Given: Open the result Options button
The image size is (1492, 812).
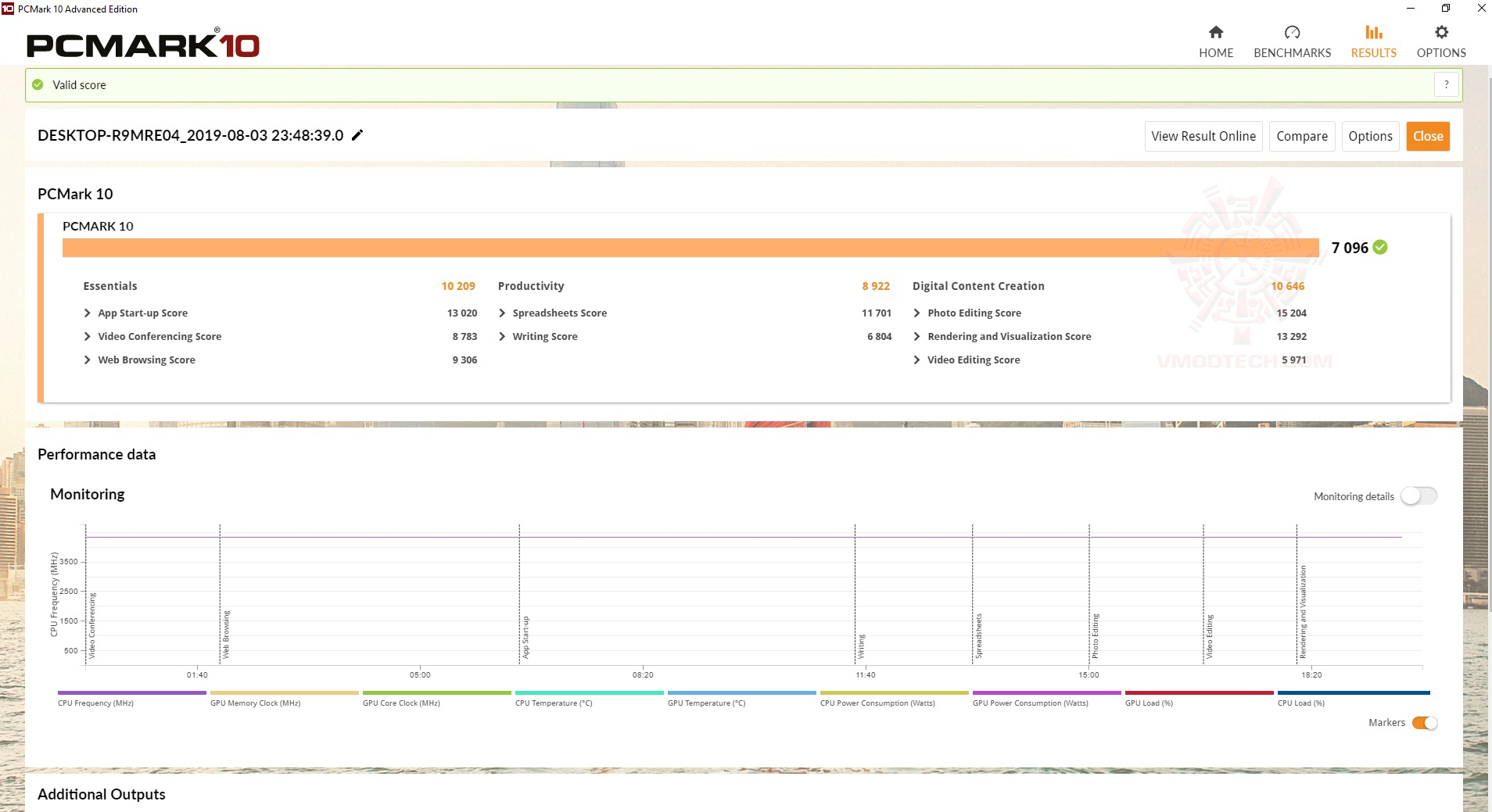Looking at the screenshot, I should 1370,136.
